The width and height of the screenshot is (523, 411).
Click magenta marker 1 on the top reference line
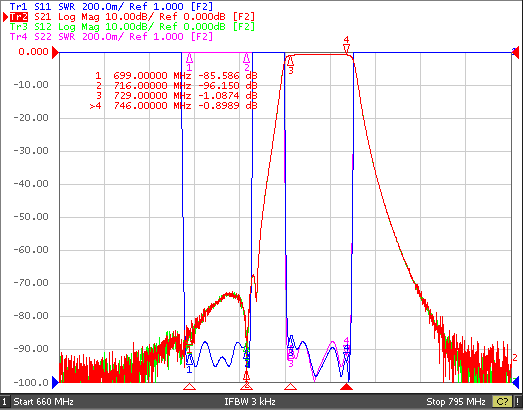click(x=189, y=62)
